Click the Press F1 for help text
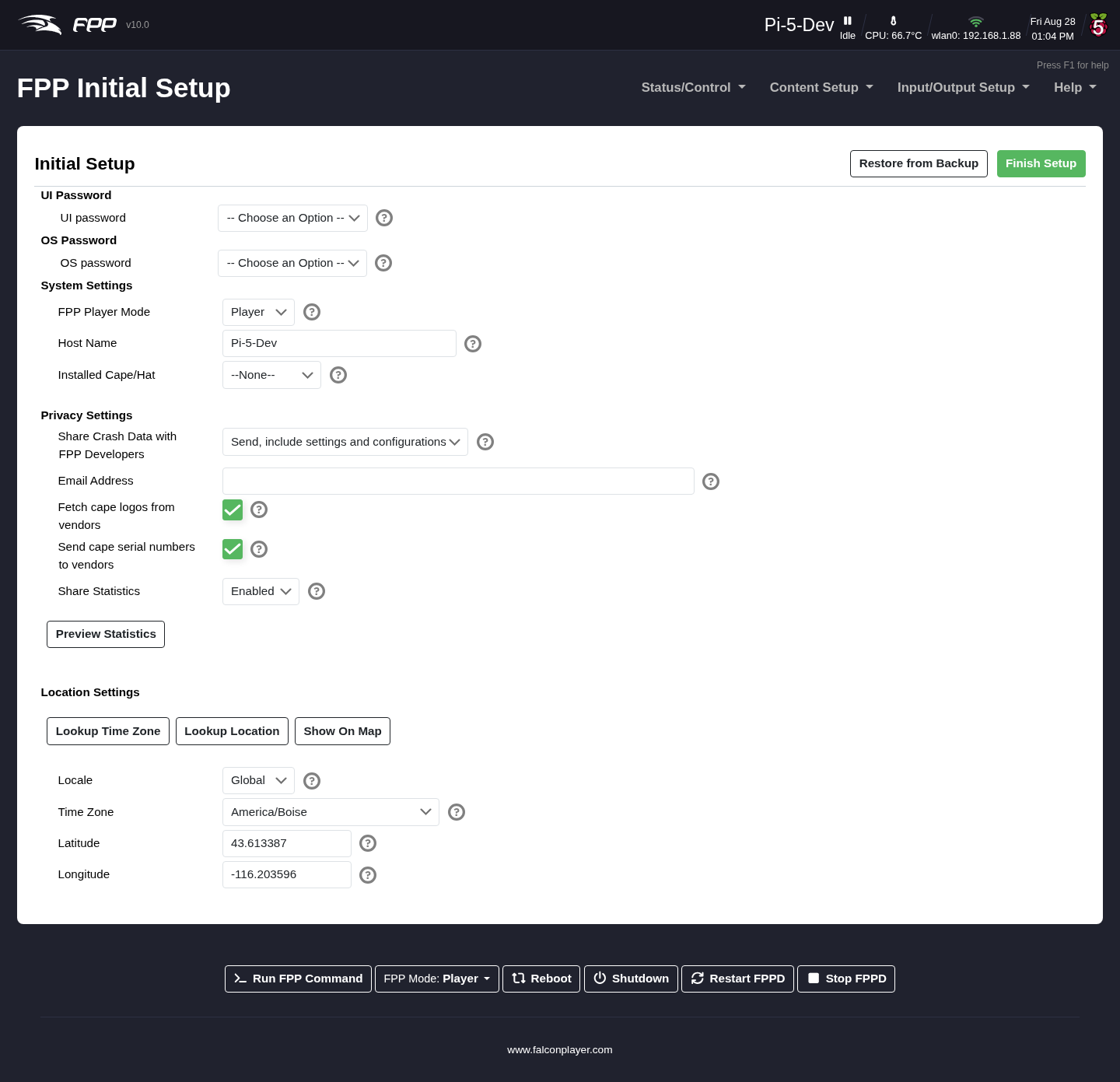The width and height of the screenshot is (1120, 1082). [1073, 65]
